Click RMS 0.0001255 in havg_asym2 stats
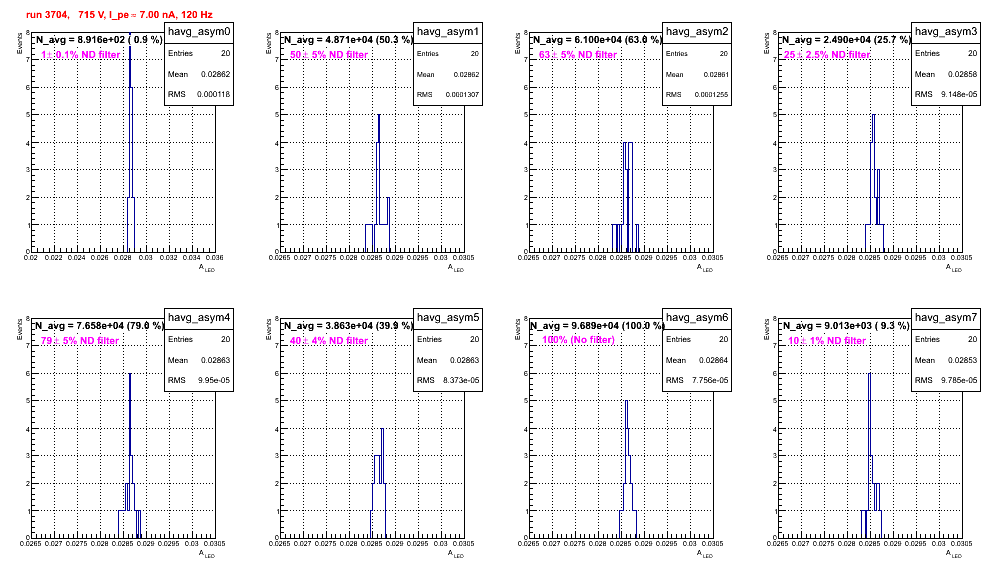The height and width of the screenshot is (572, 996). [697, 94]
